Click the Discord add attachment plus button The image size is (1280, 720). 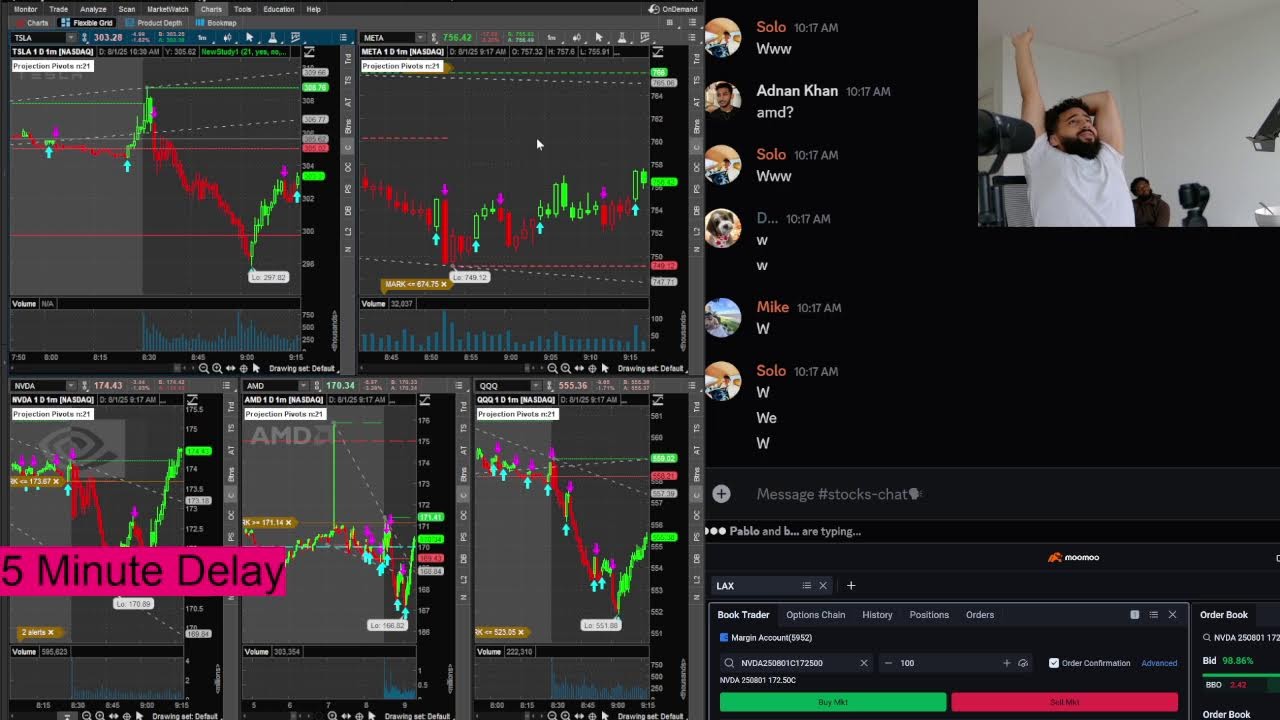[x=721, y=494]
